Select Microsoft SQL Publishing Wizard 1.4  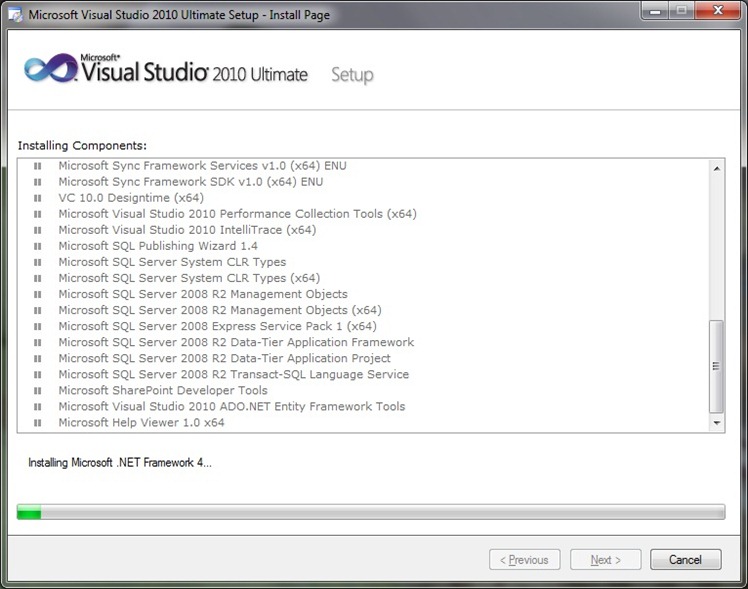[158, 246]
